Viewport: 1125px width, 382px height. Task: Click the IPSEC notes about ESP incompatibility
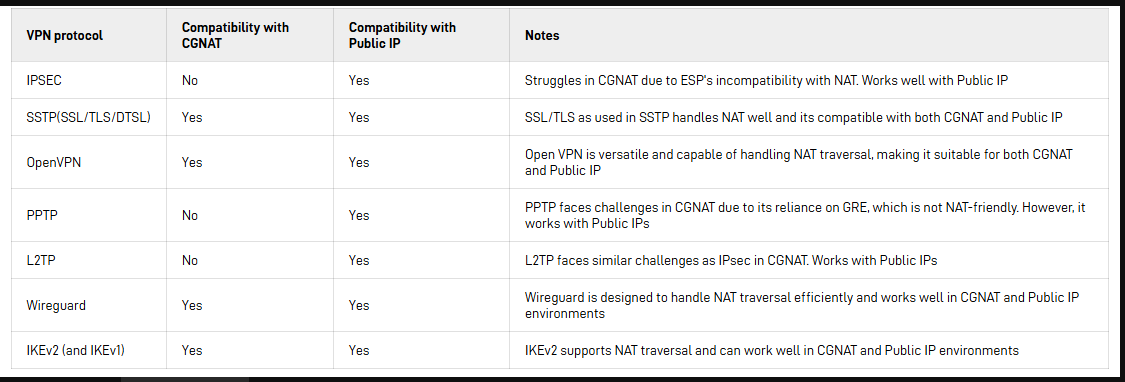[766, 80]
